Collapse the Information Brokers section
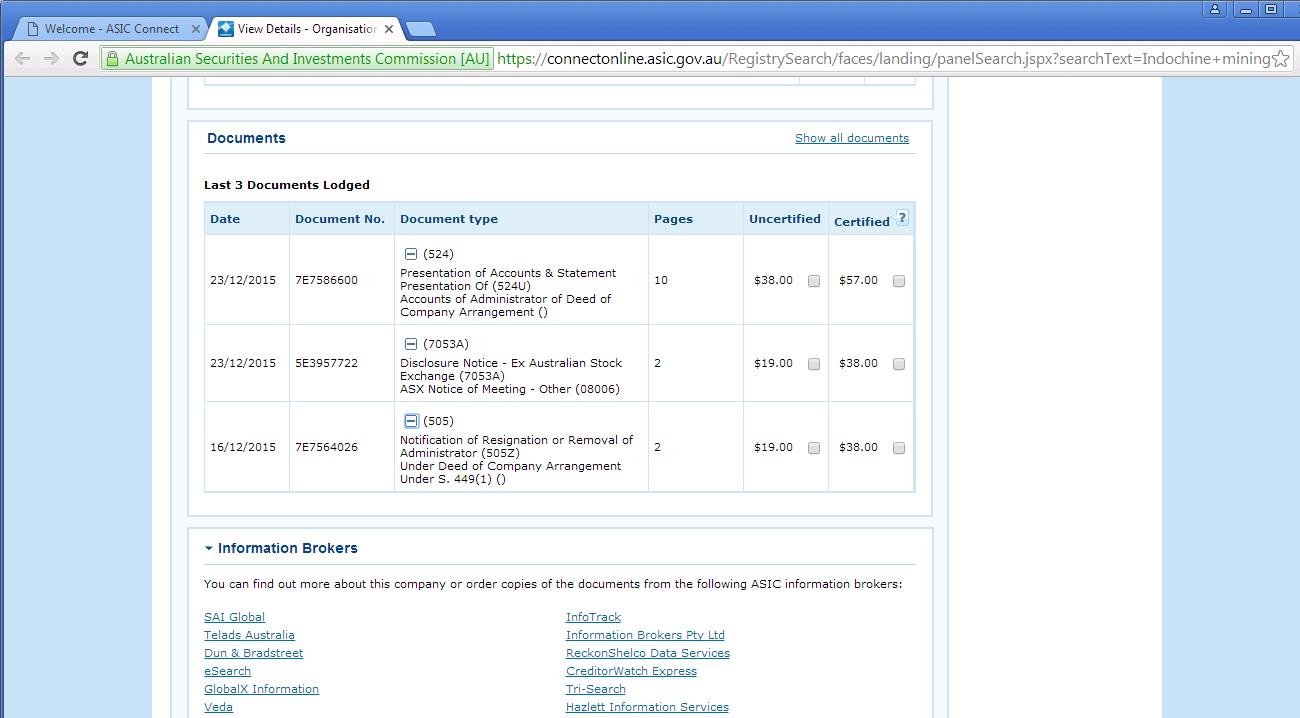Image resolution: width=1300 pixels, height=718 pixels. click(209, 548)
